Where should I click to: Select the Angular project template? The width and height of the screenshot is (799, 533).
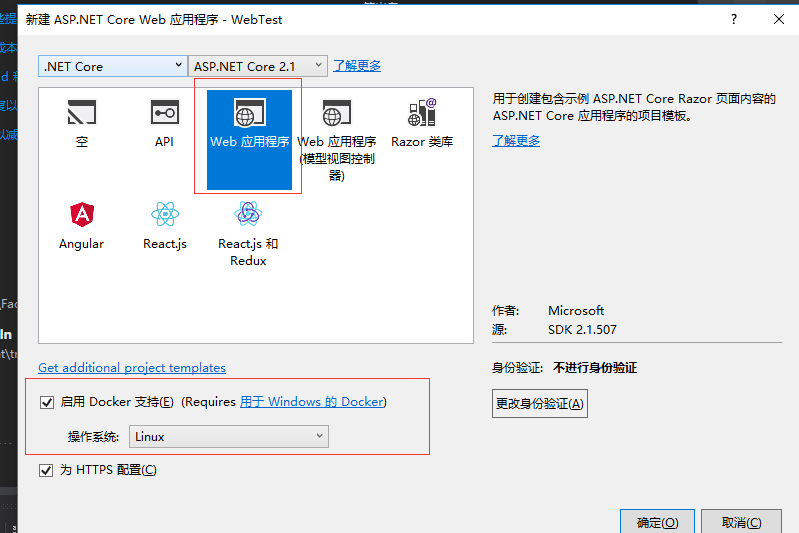[82, 226]
